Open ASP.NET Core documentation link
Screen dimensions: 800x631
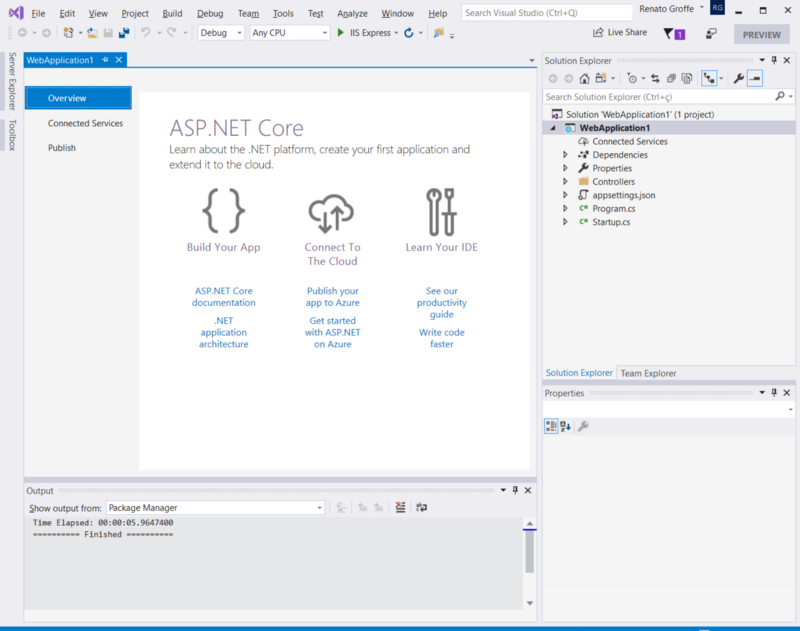pyautogui.click(x=223, y=296)
